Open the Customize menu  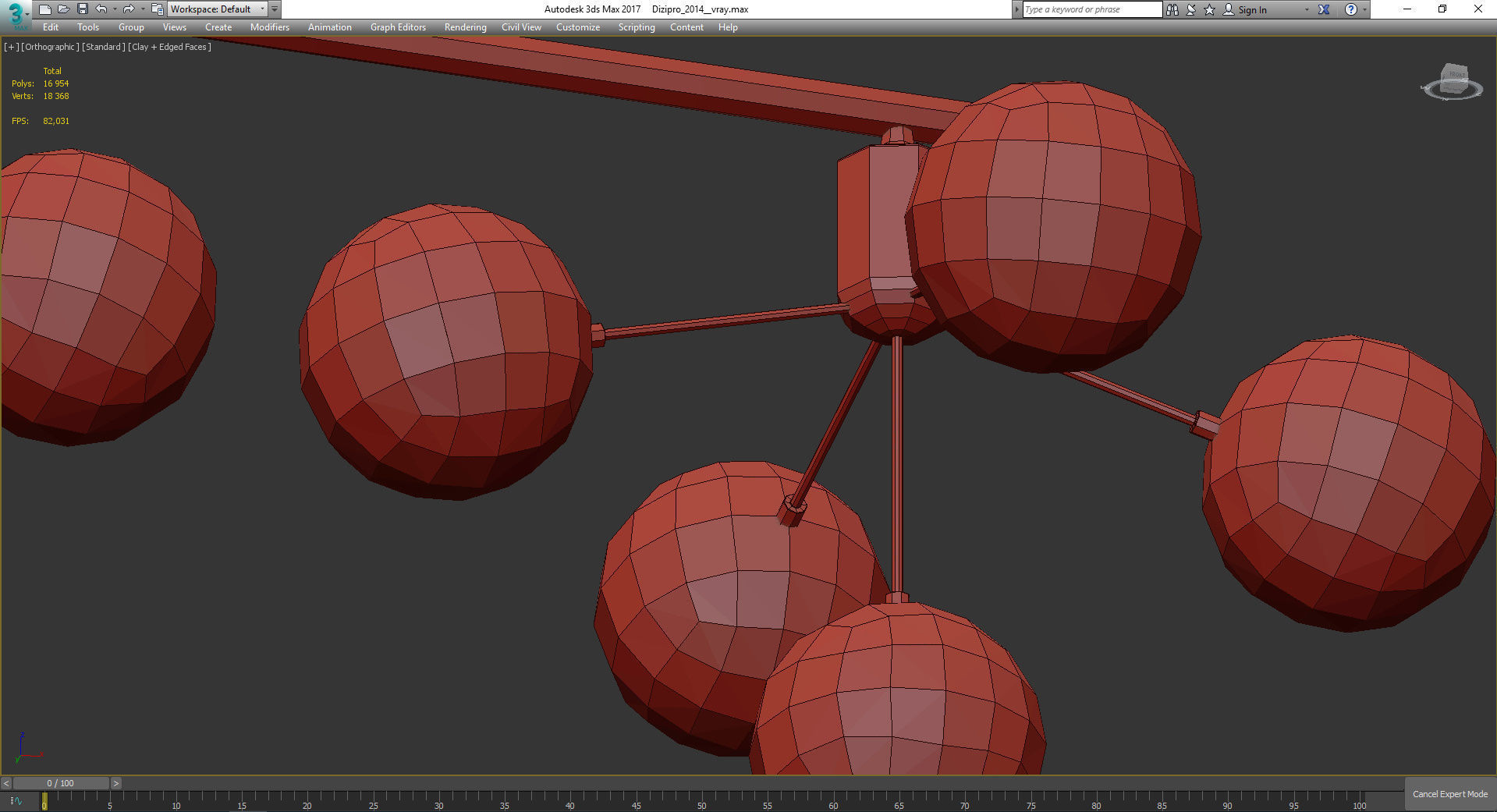point(578,27)
